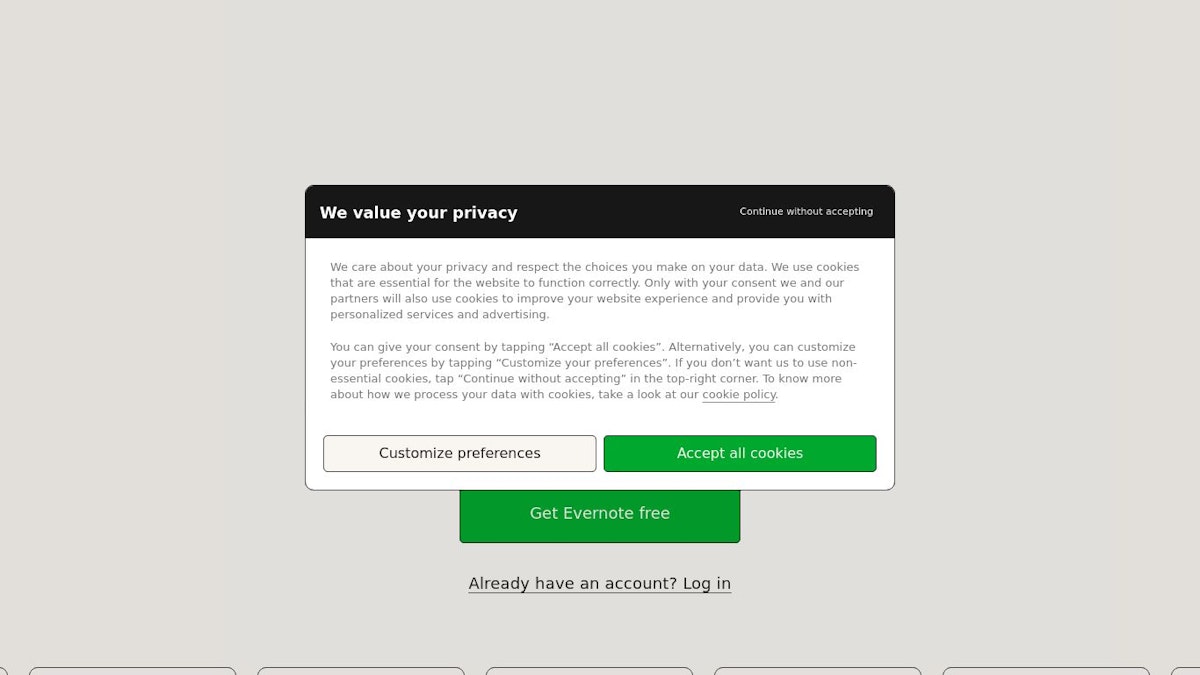Select the fourth full card outline at page bottom
The height and width of the screenshot is (675, 1200).
point(817,671)
